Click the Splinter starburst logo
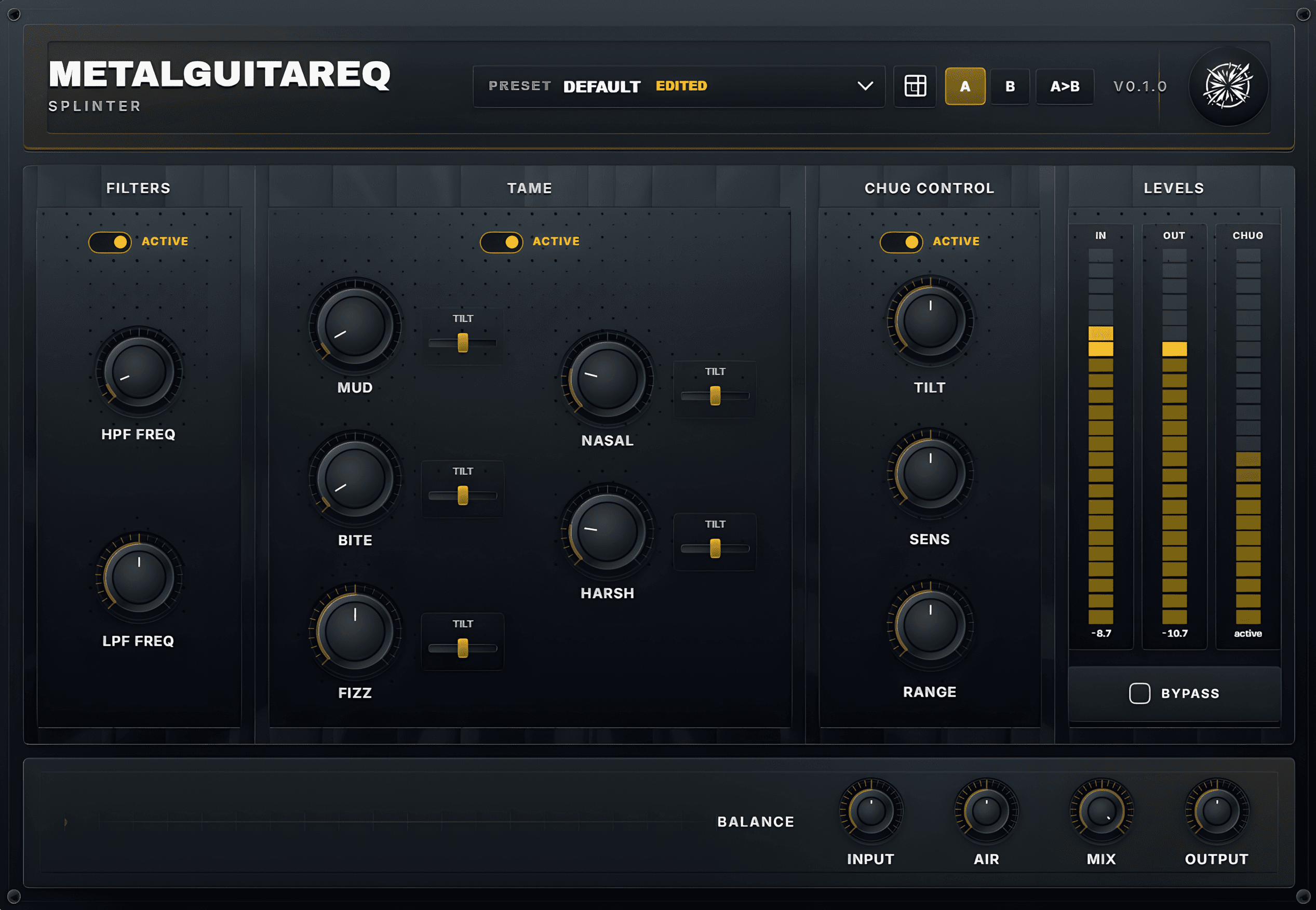 click(1228, 86)
